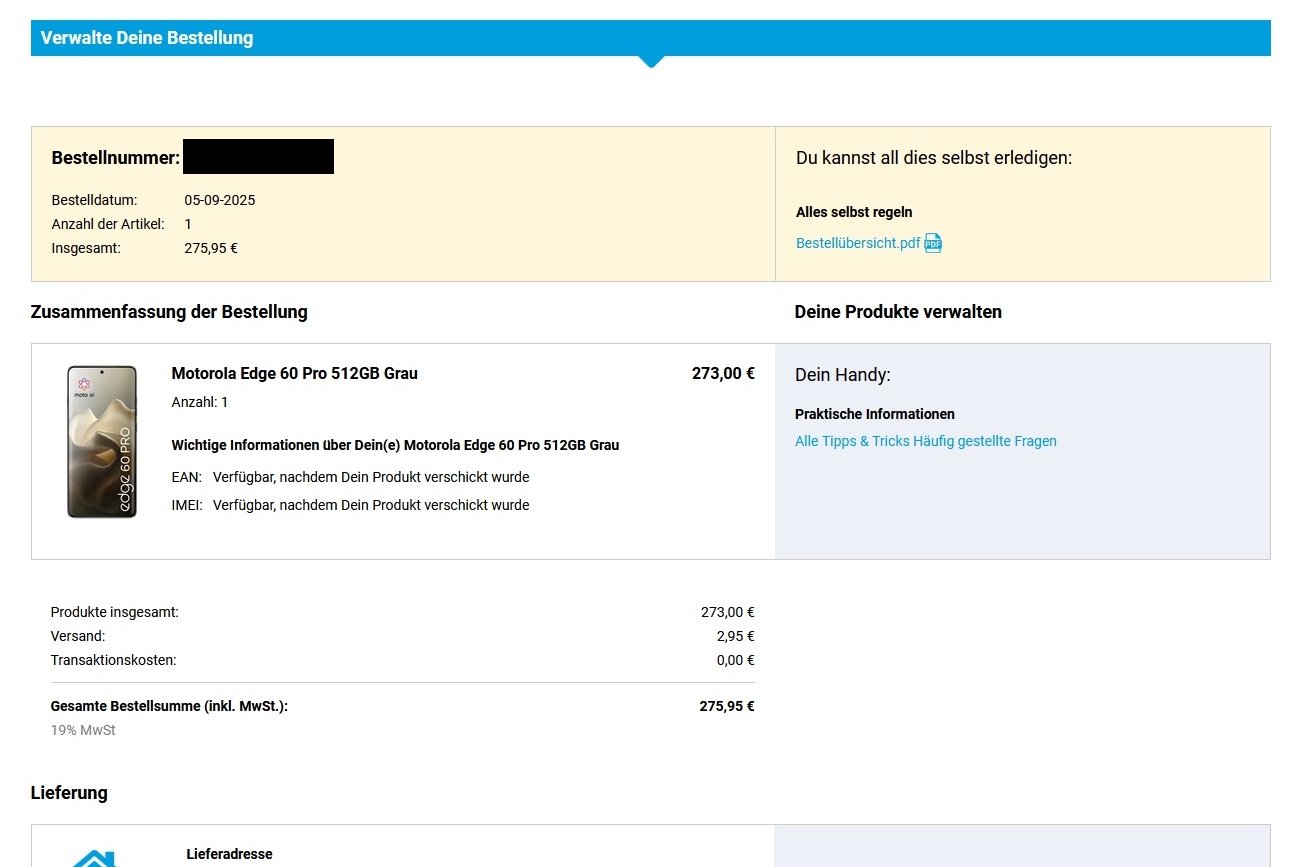Click the Versand cost 2,95 €
The image size is (1305, 867).
pyautogui.click(x=736, y=636)
